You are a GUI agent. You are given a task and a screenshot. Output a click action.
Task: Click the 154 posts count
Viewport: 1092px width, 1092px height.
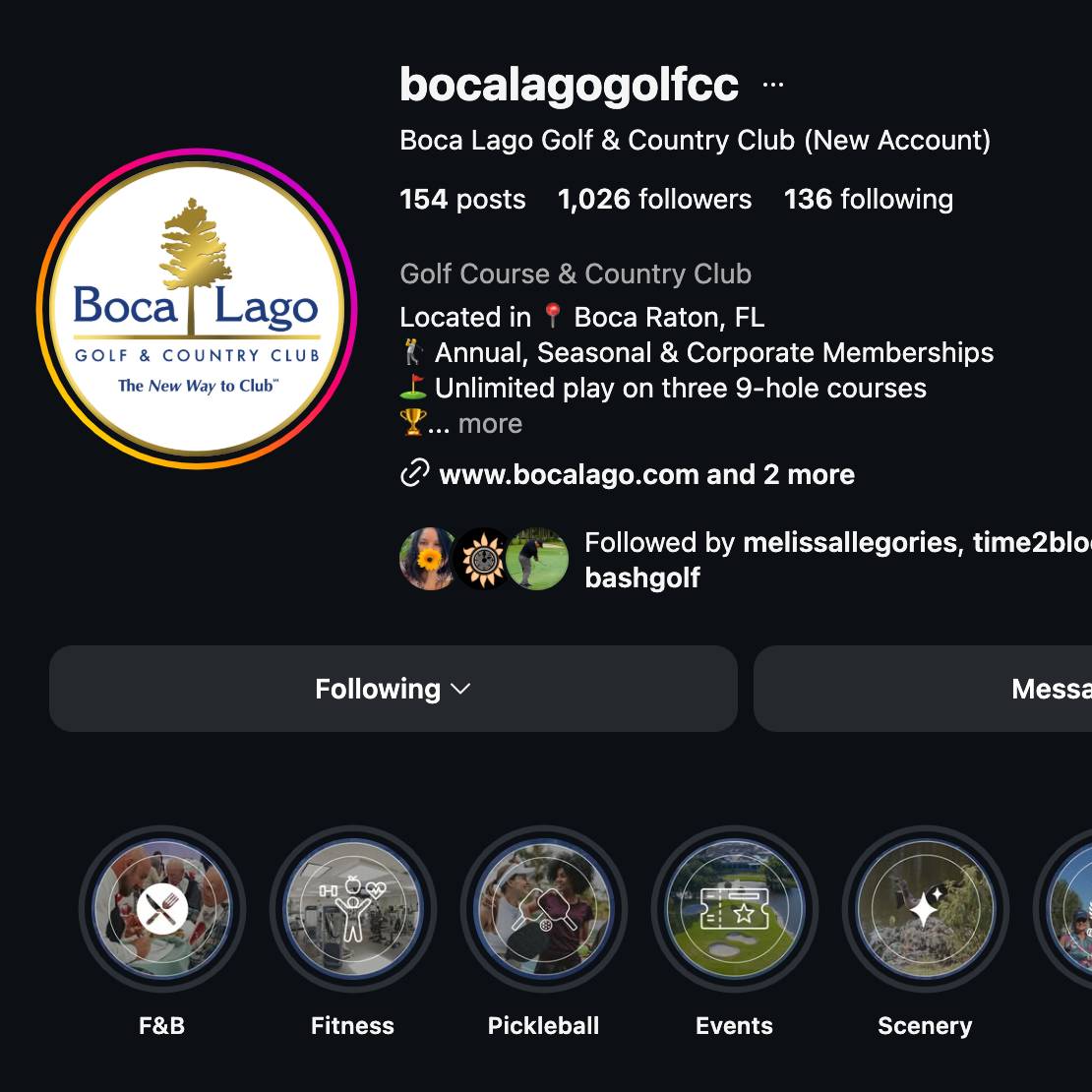[x=462, y=199]
